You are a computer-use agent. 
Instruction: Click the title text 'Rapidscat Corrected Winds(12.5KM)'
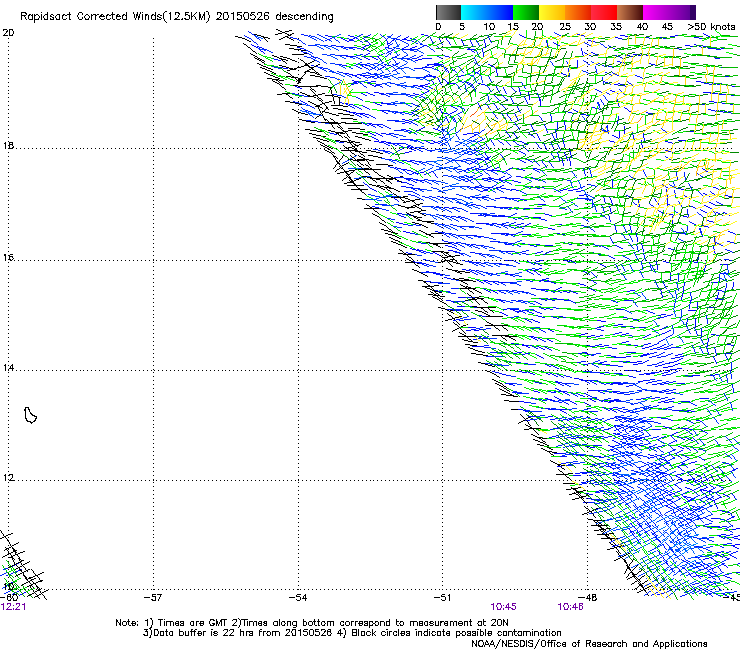click(x=115, y=17)
